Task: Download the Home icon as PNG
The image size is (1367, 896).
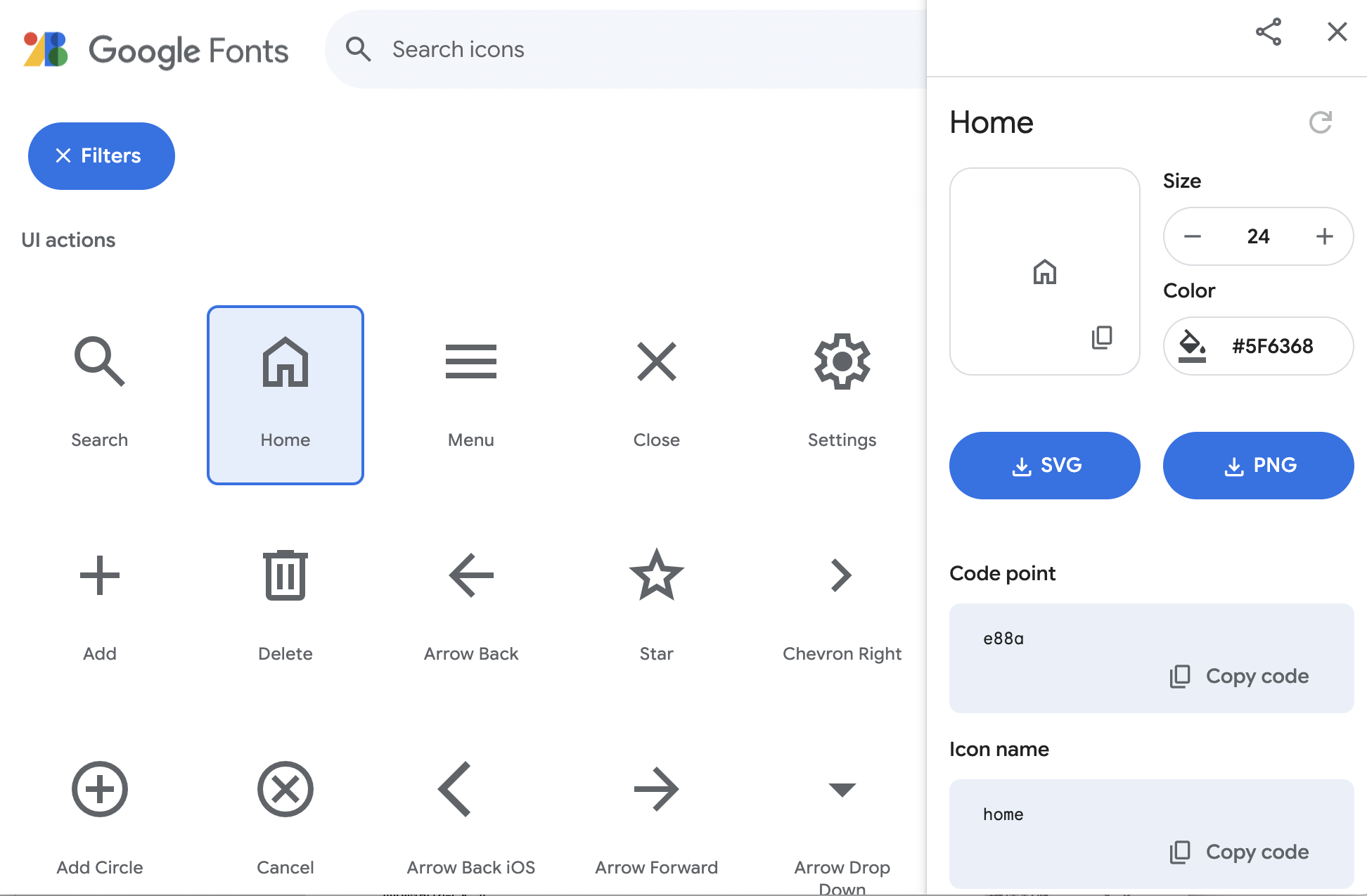Action: point(1258,466)
